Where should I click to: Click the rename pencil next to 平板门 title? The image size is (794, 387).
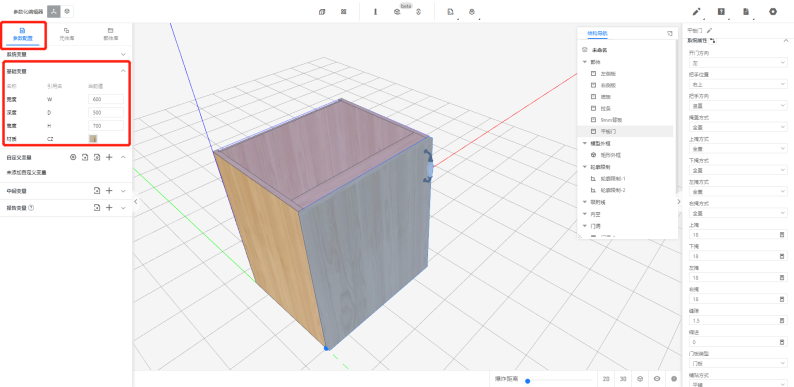[709, 30]
